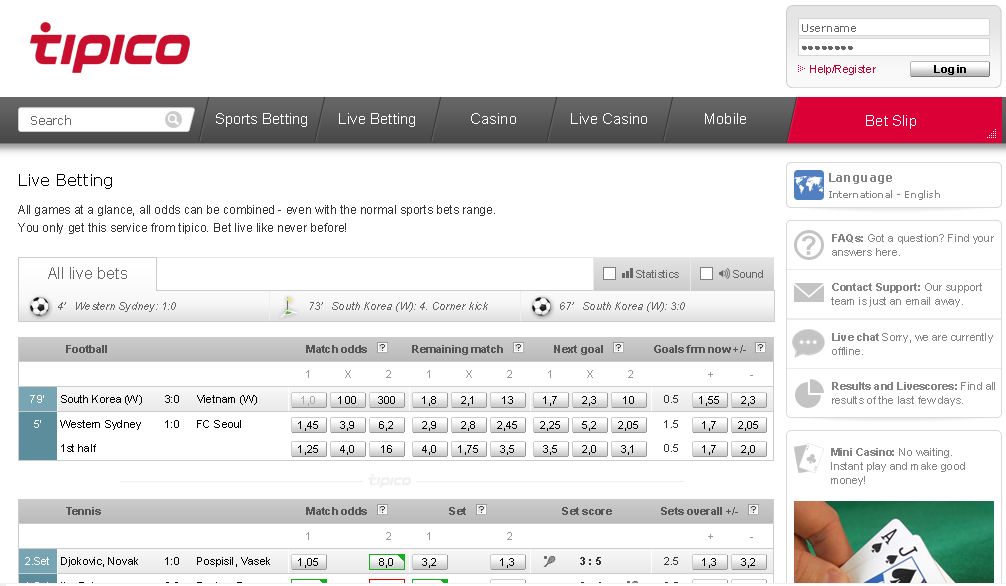The height and width of the screenshot is (586, 1006).
Task: Open the Help/Register link
Action: coord(842,69)
